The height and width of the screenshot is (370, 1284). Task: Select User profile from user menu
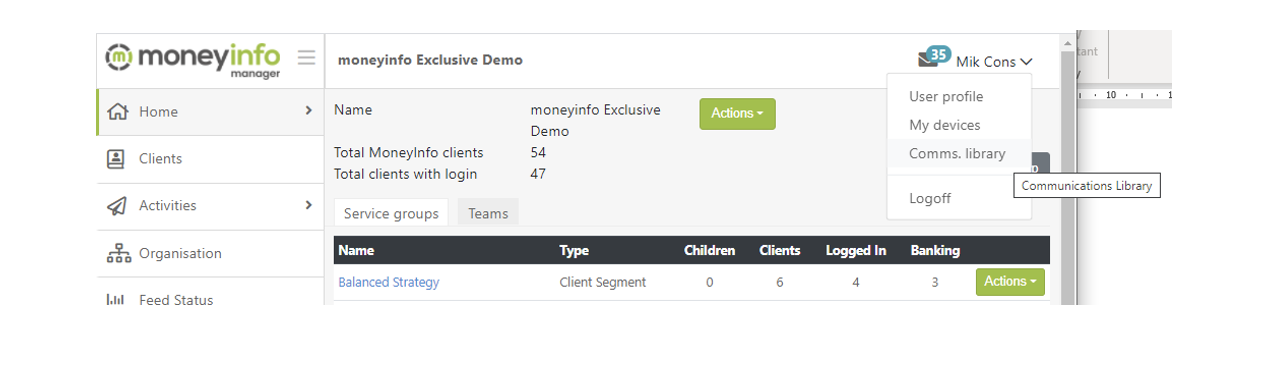[946, 97]
